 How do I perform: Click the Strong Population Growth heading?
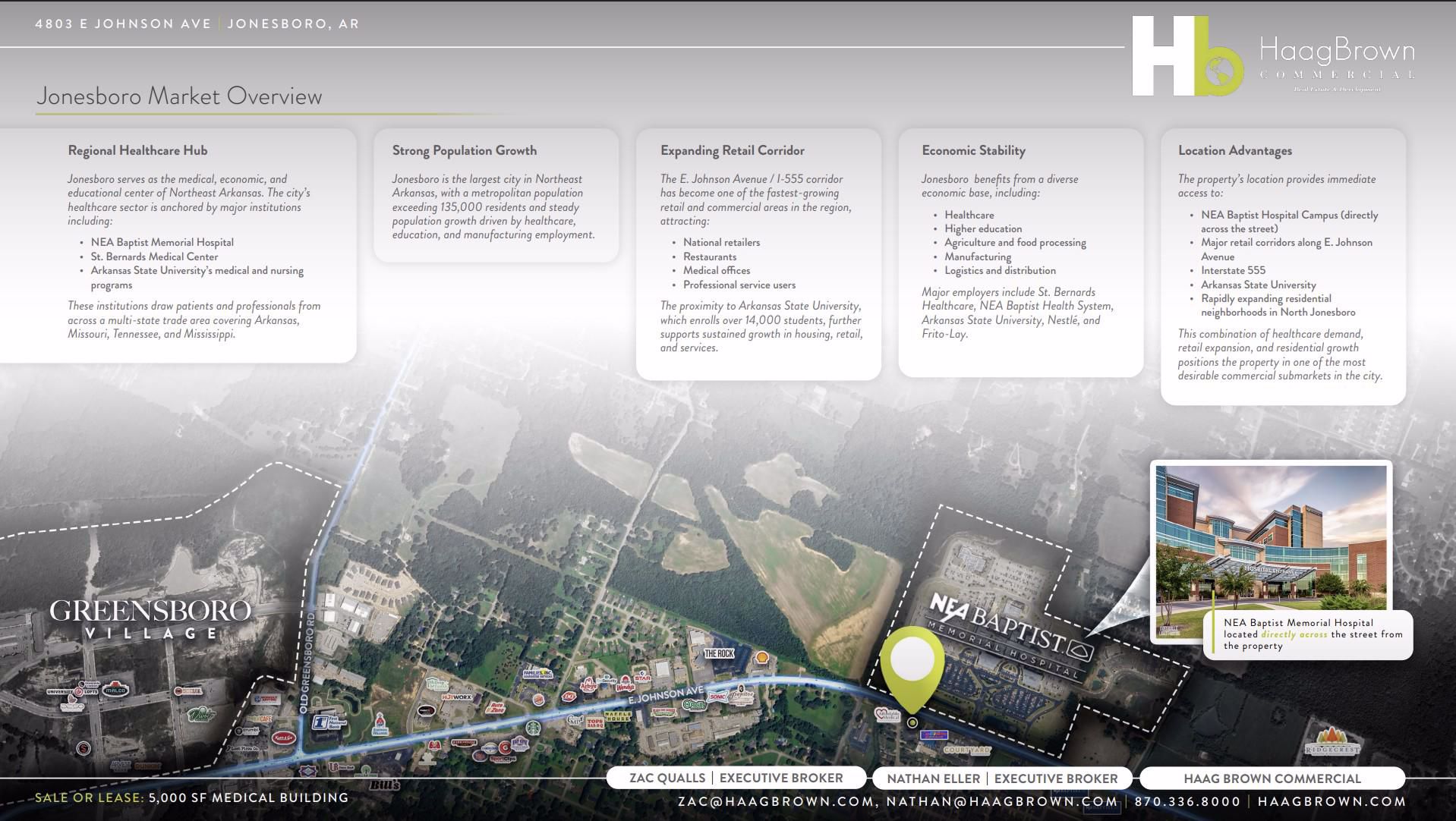click(465, 150)
